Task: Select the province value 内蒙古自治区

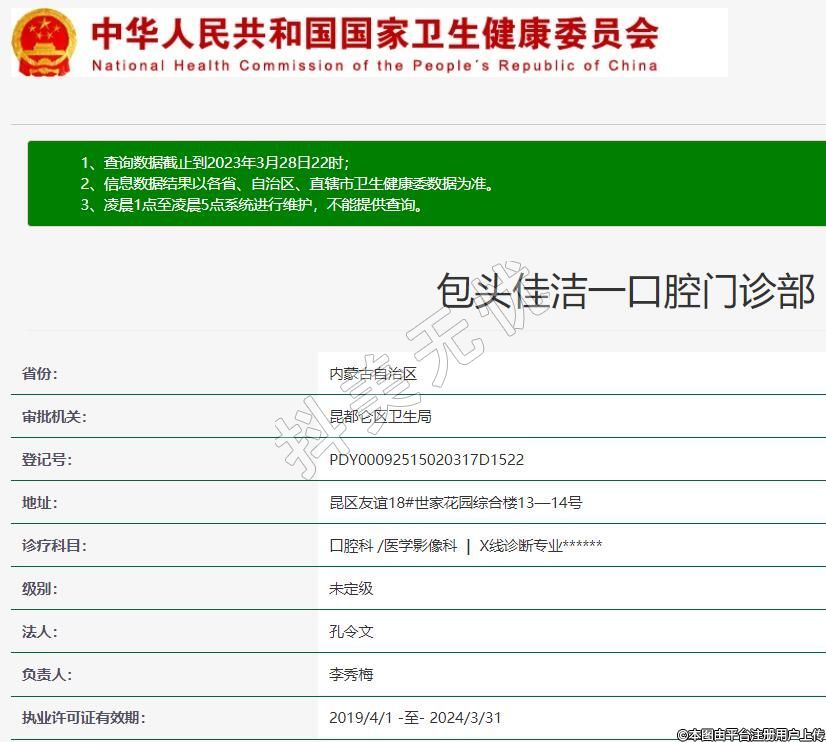Action: [x=372, y=374]
